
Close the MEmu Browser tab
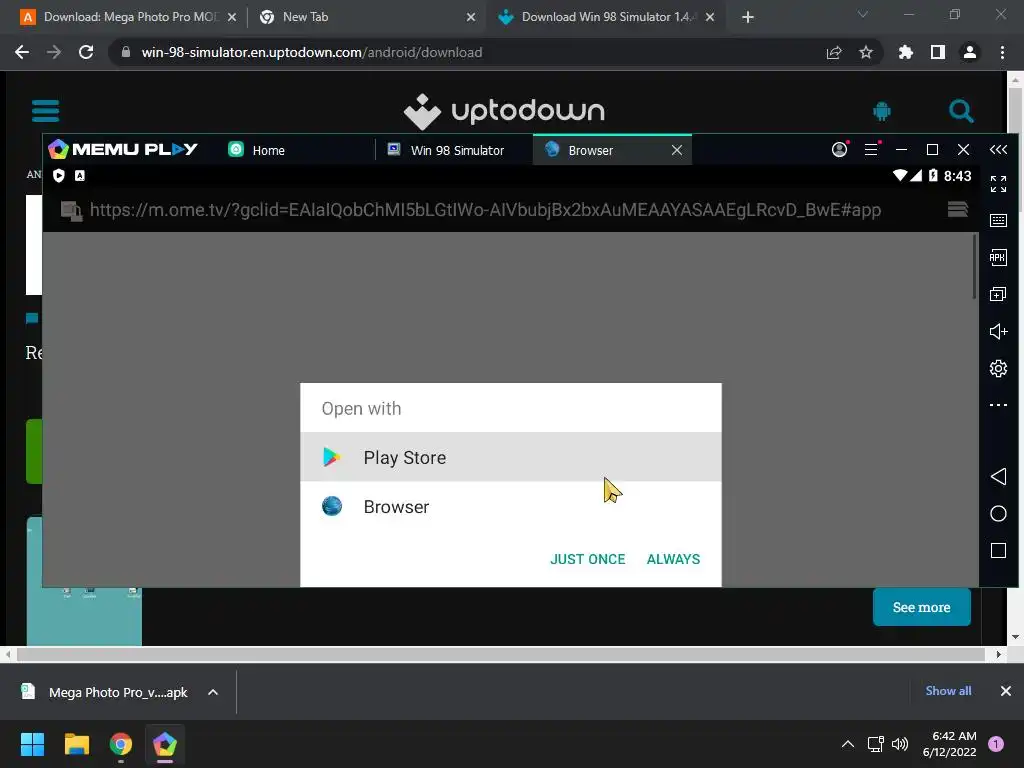pyautogui.click(x=677, y=150)
